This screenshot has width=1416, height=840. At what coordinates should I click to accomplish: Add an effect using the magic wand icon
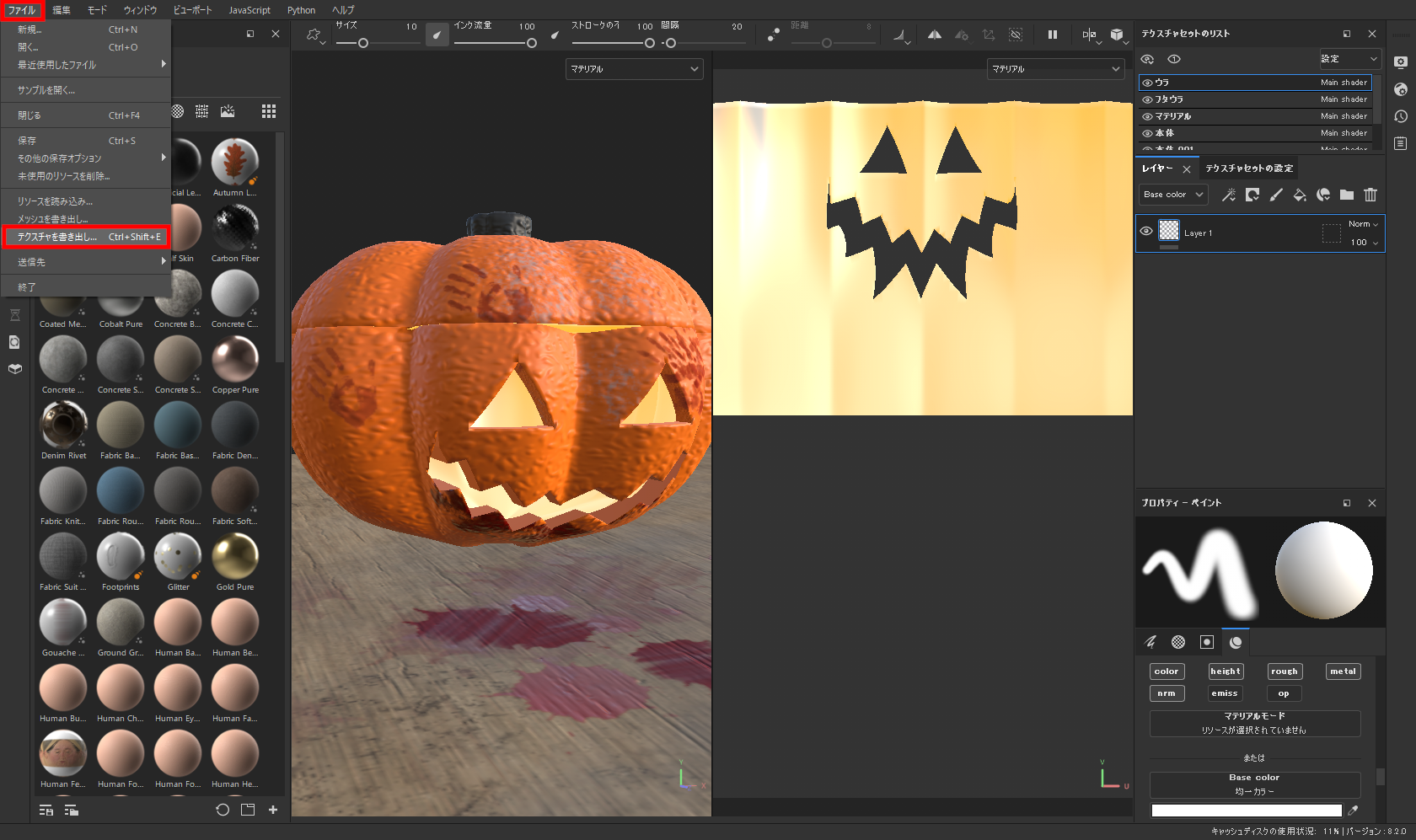pyautogui.click(x=1229, y=195)
